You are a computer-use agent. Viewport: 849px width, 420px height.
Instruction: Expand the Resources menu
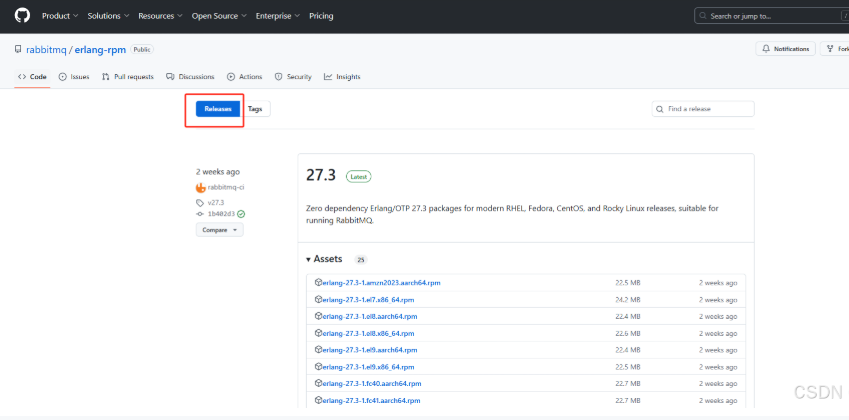[x=160, y=16]
